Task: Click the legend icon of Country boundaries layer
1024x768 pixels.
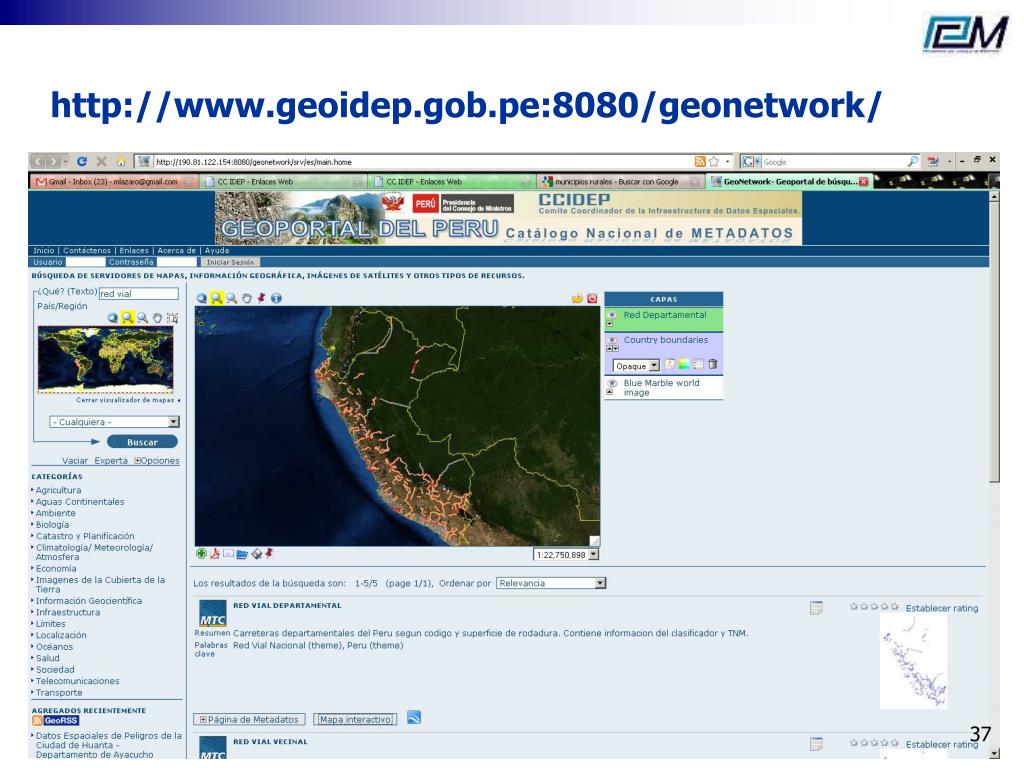Action: [x=698, y=364]
